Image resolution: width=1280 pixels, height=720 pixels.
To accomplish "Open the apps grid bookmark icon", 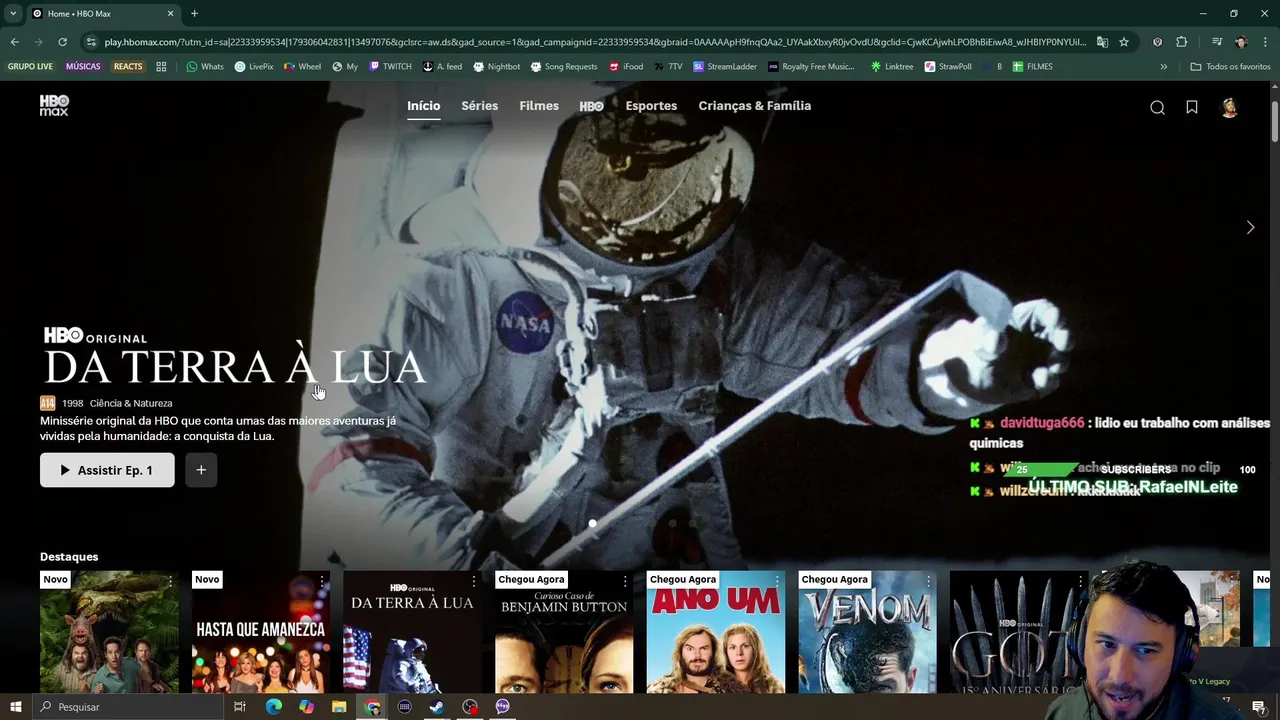I will (x=161, y=67).
